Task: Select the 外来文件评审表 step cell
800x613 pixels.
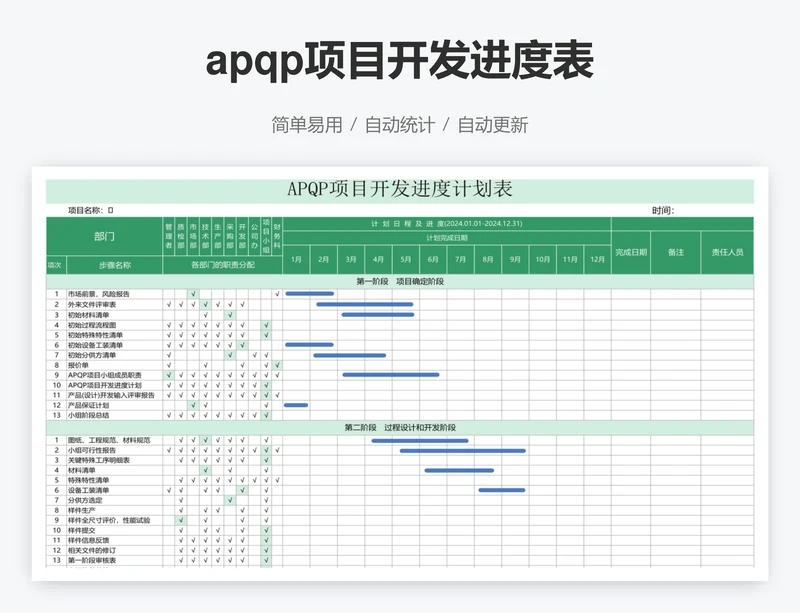Action: pyautogui.click(x=114, y=305)
